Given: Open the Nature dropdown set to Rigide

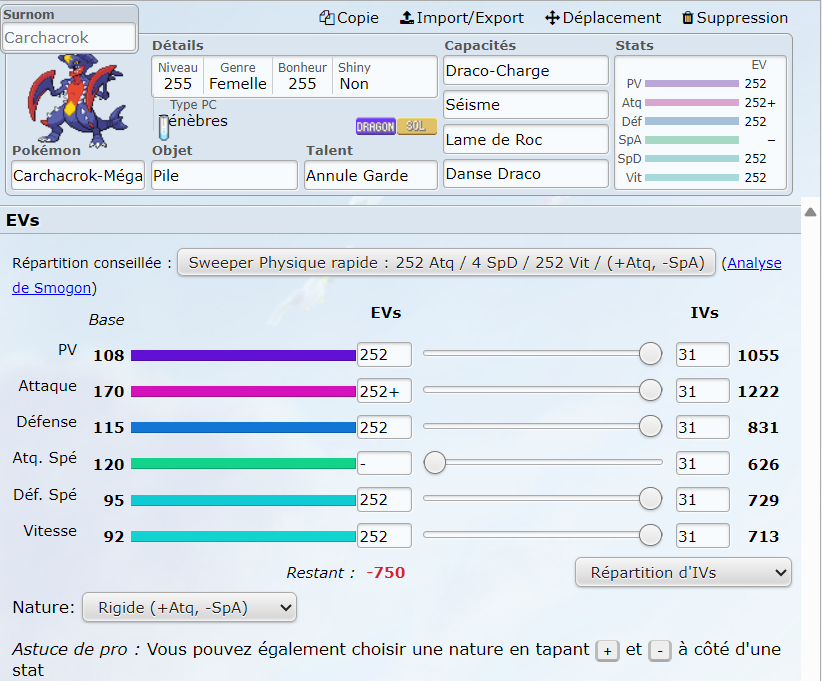Looking at the screenshot, I should coord(189,607).
